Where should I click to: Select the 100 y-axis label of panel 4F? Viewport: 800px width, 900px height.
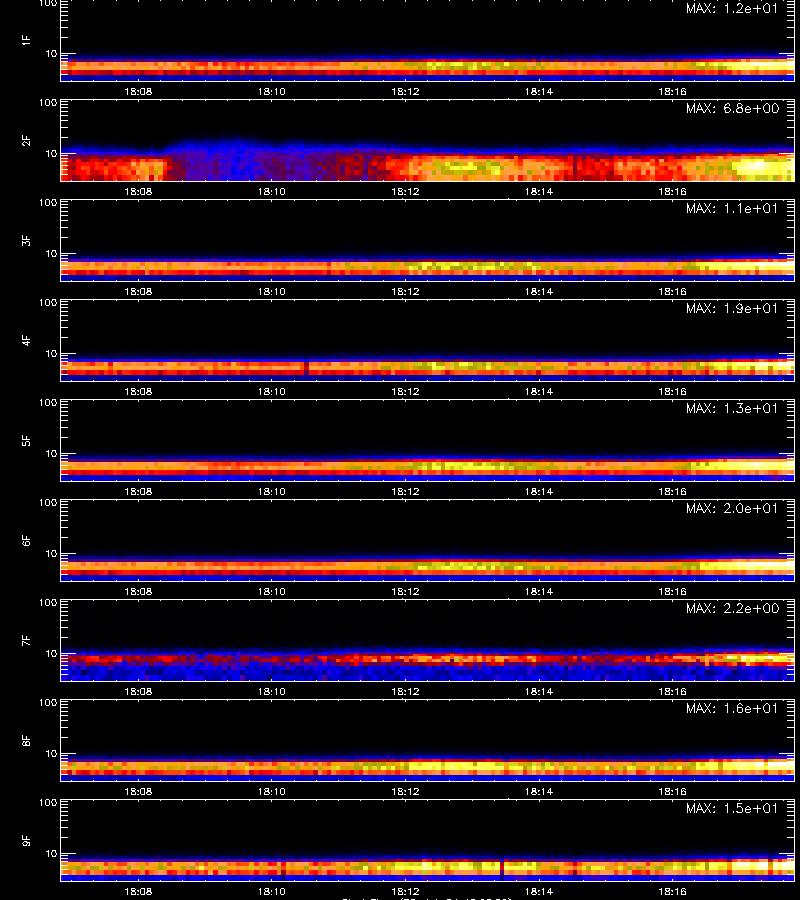tap(48, 302)
